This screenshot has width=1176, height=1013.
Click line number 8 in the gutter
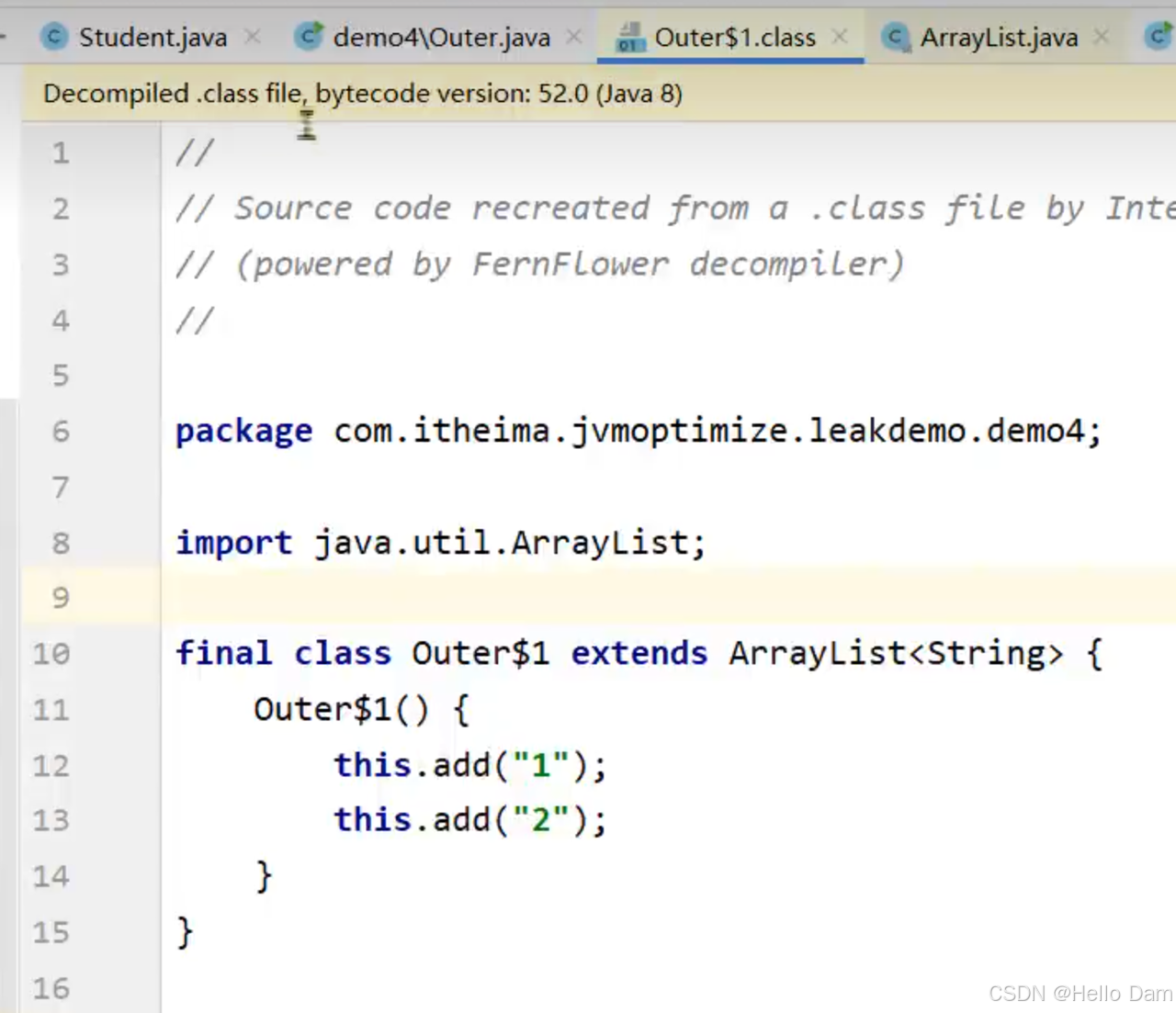point(61,543)
